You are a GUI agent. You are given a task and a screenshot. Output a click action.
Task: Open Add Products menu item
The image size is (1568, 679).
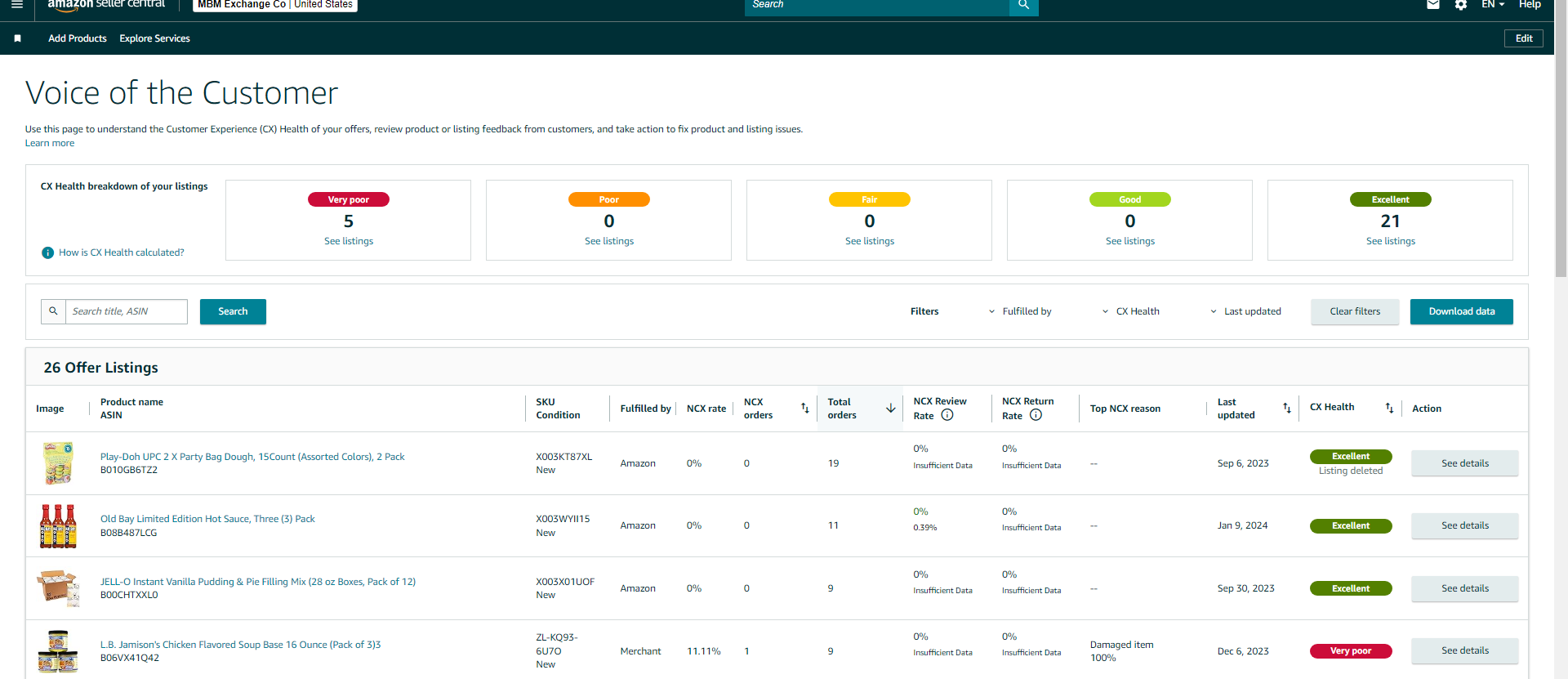[x=78, y=38]
